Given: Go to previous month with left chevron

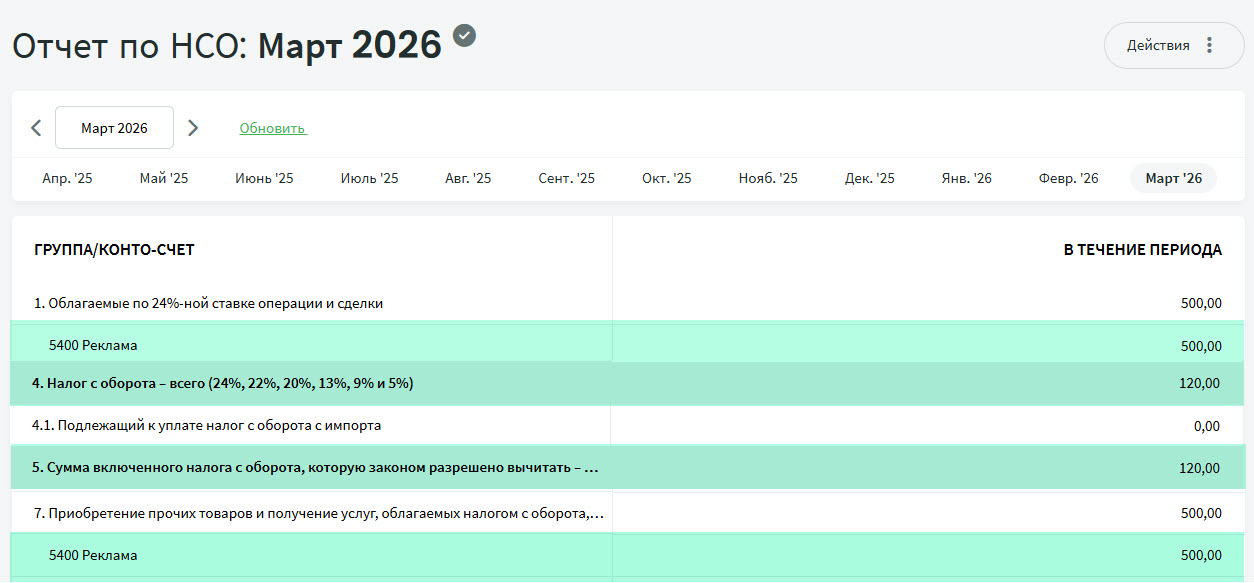Looking at the screenshot, I should pos(36,128).
